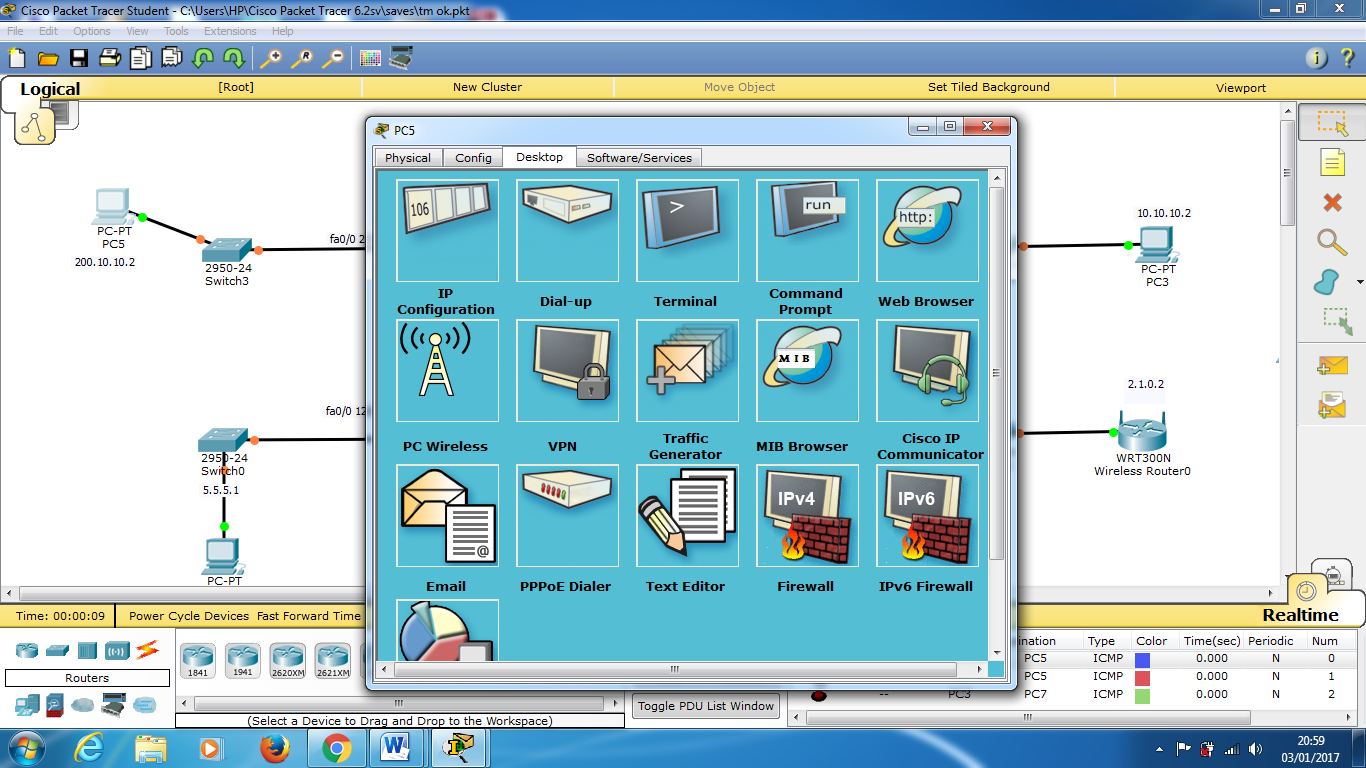Click the Zoom In magnifier icon
This screenshot has width=1366, height=768.
pyautogui.click(x=271, y=58)
